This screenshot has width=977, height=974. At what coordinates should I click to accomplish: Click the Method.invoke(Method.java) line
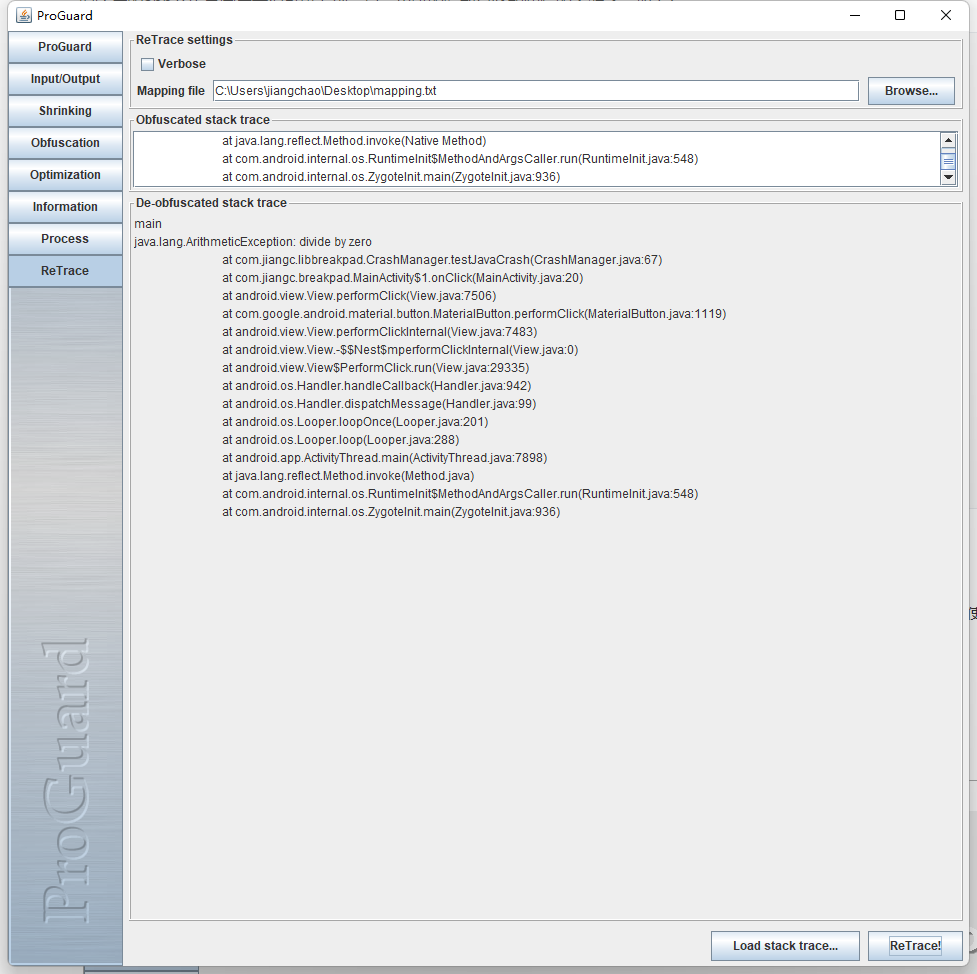pyautogui.click(x=348, y=476)
